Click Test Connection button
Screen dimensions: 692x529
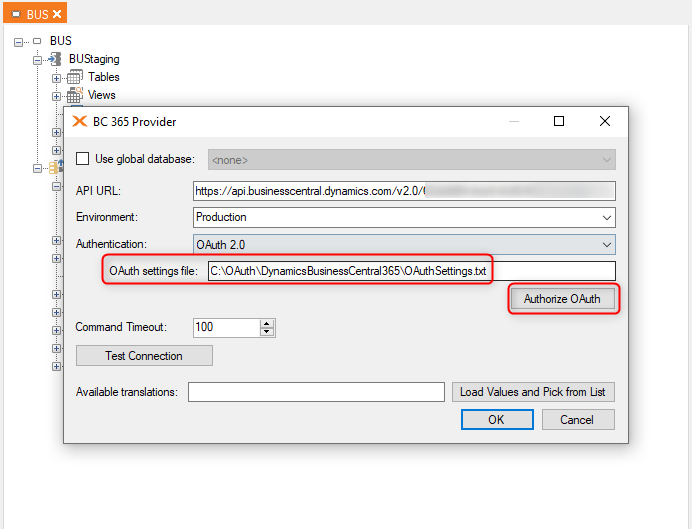(144, 356)
